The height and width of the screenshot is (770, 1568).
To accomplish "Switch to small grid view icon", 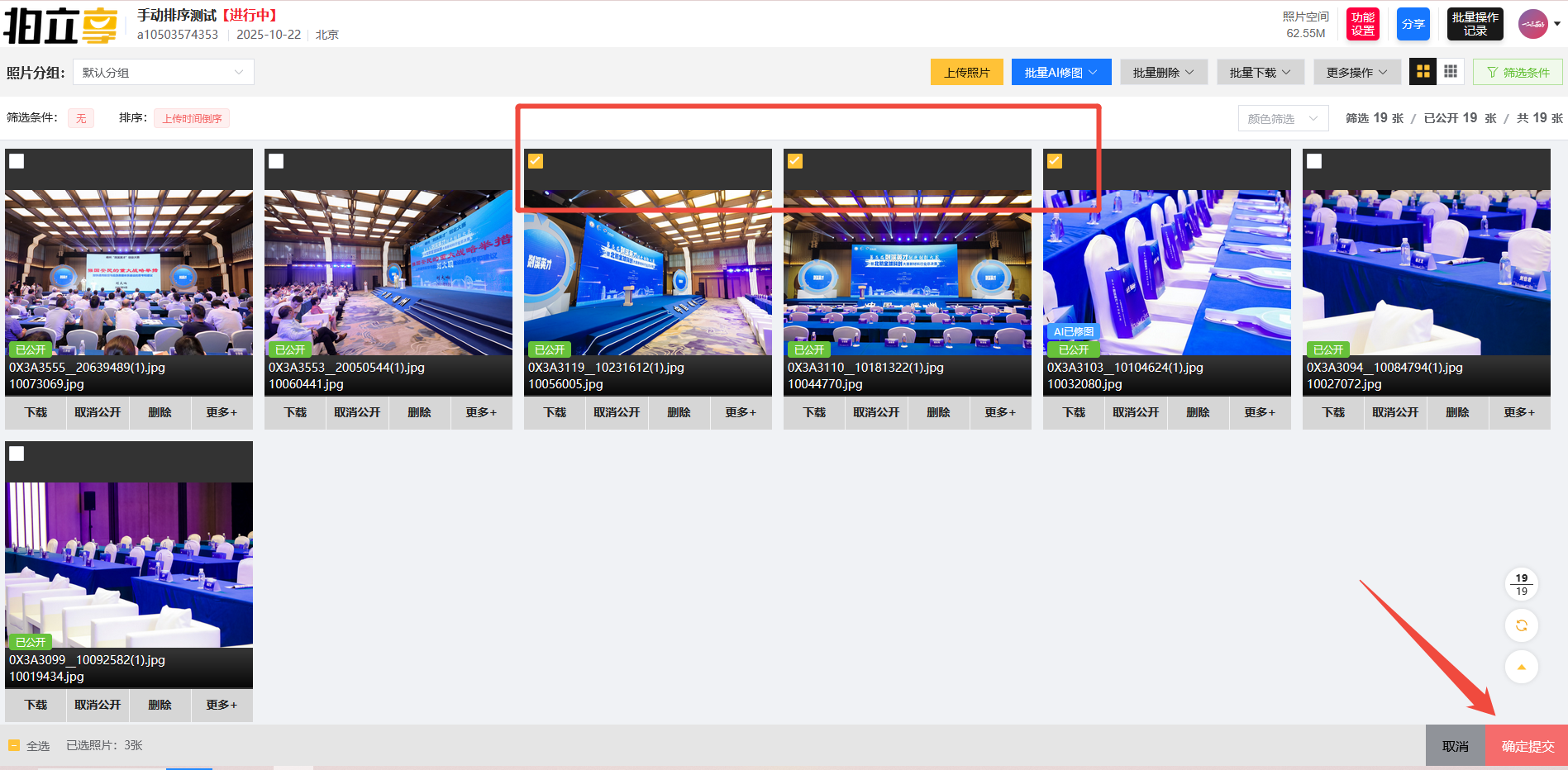I will point(1451,72).
